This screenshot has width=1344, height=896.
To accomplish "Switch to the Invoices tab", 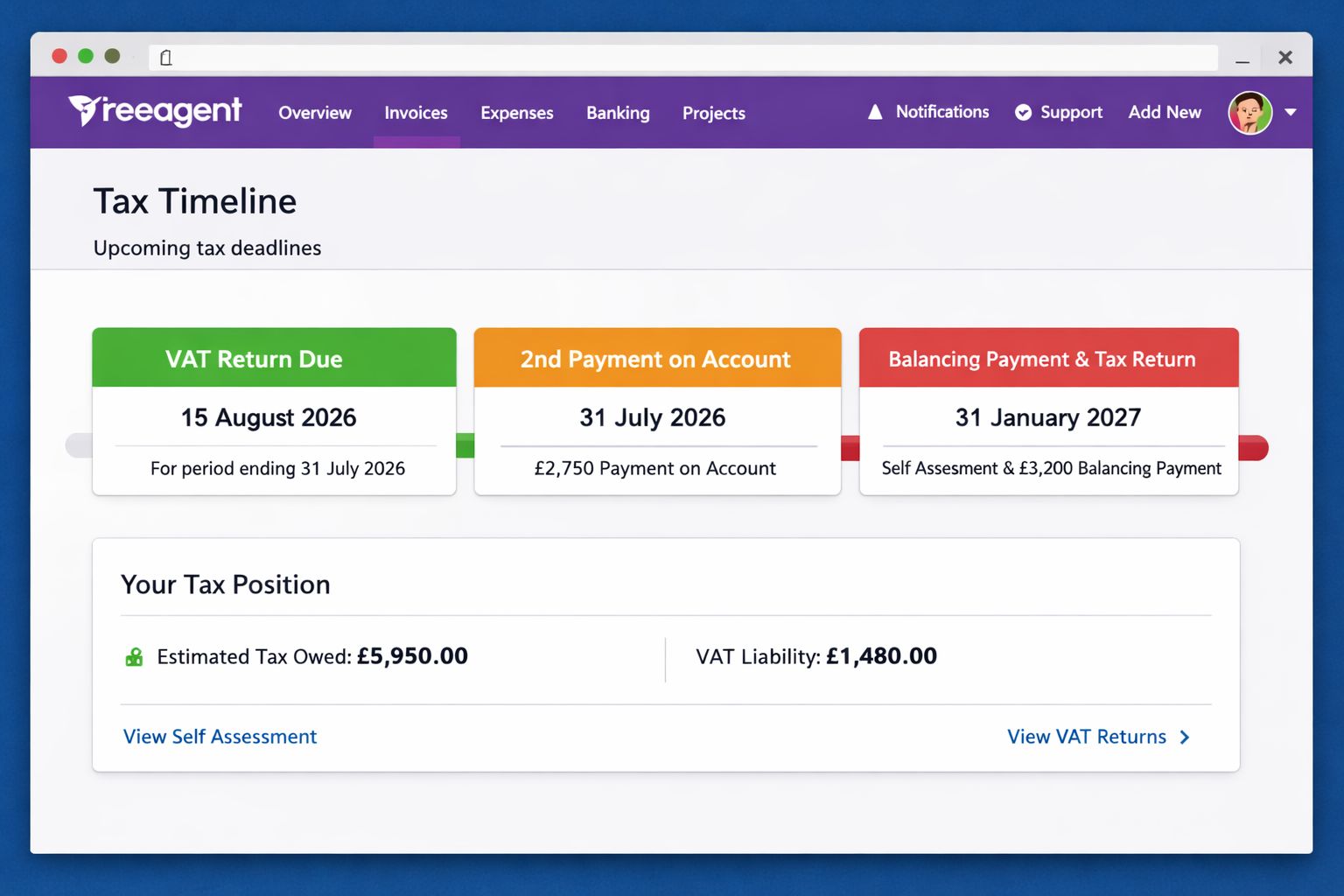I will pos(416,113).
